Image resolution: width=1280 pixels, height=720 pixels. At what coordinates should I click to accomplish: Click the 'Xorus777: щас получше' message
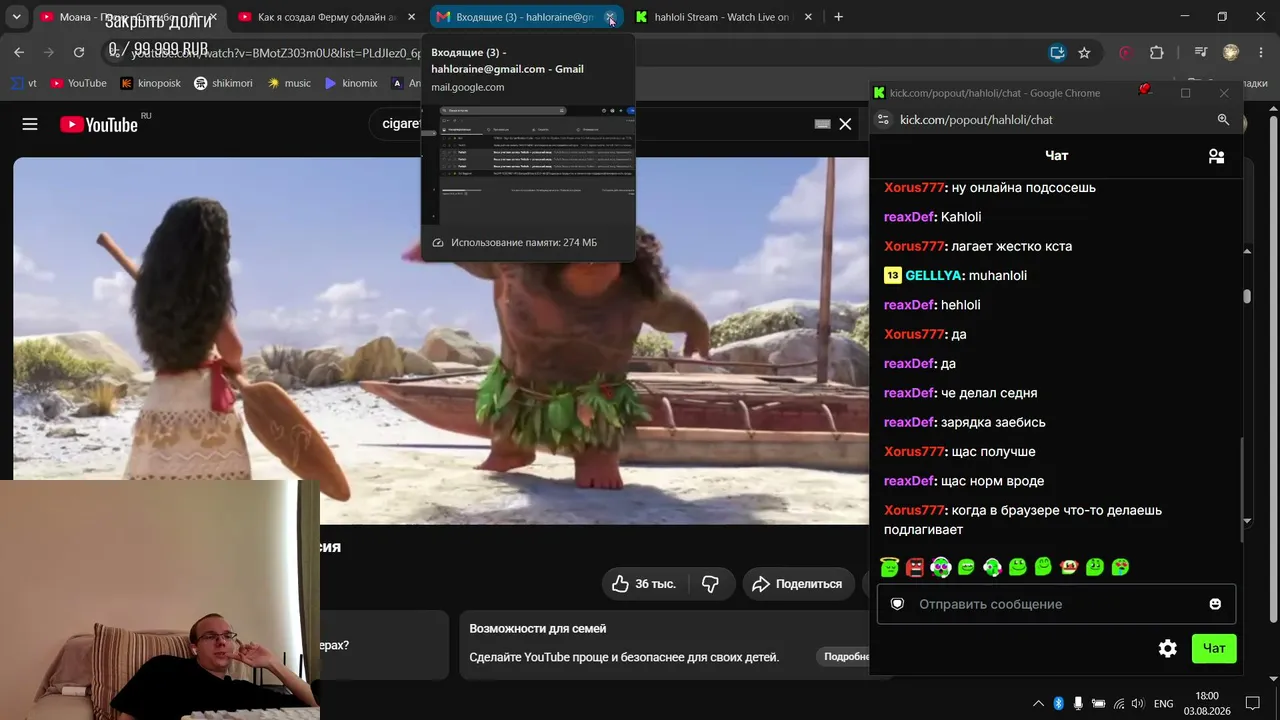tap(960, 452)
